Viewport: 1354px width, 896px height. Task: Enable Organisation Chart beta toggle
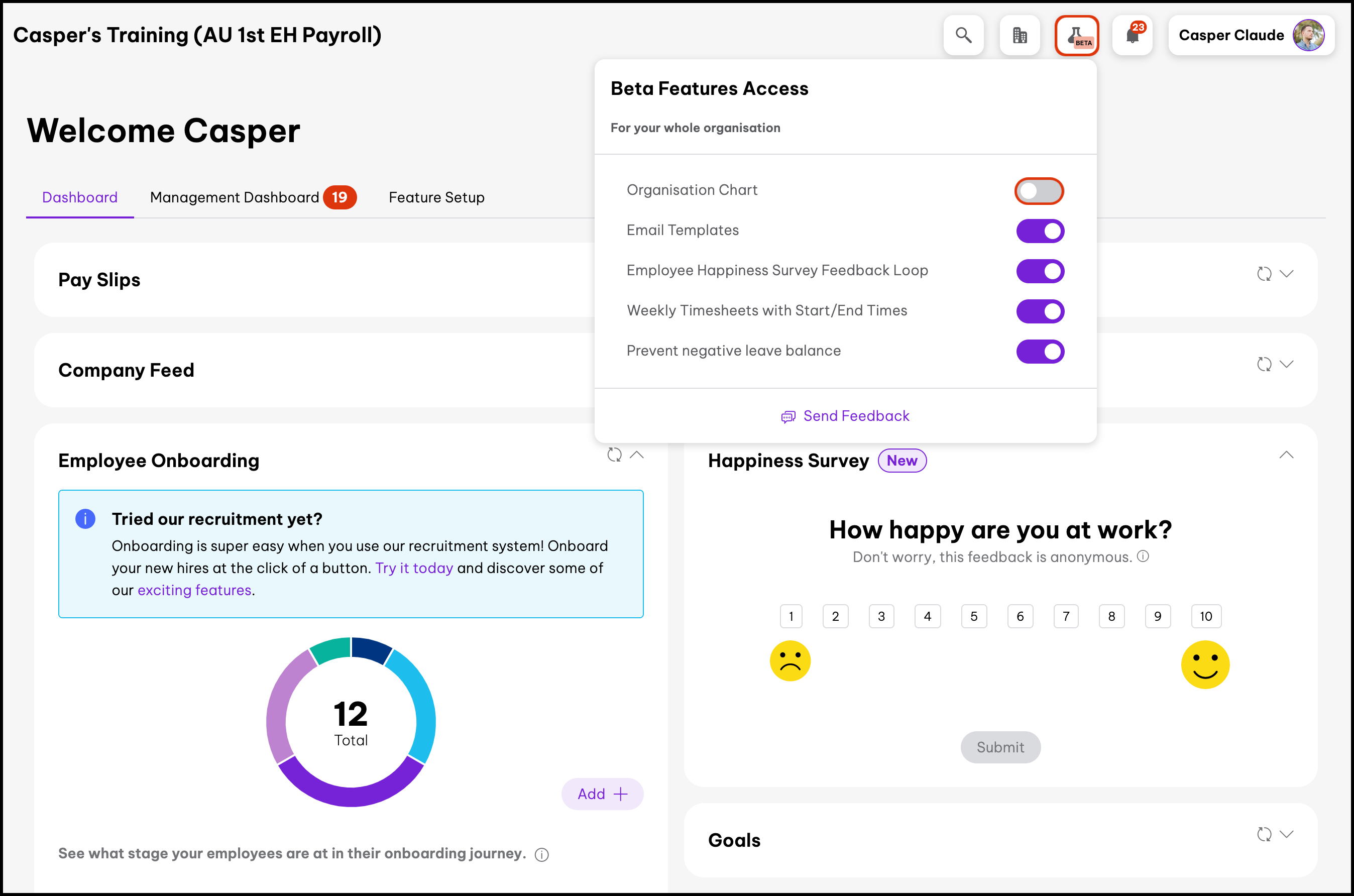point(1039,191)
